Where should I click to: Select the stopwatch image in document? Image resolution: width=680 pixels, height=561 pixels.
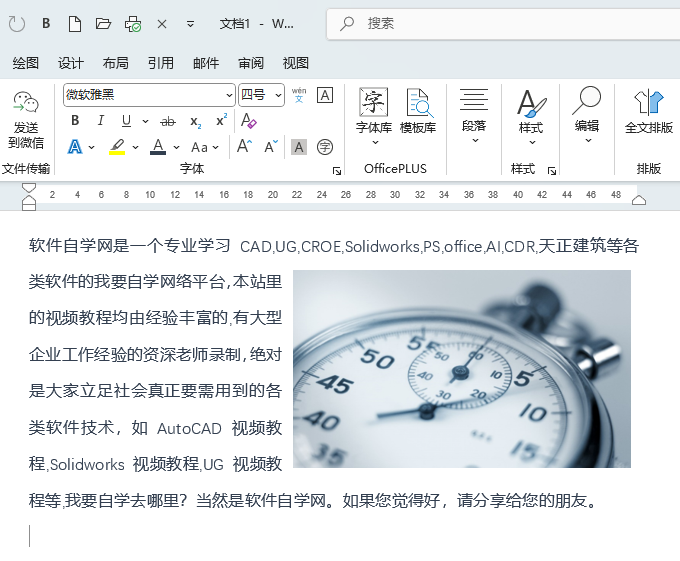coord(462,369)
